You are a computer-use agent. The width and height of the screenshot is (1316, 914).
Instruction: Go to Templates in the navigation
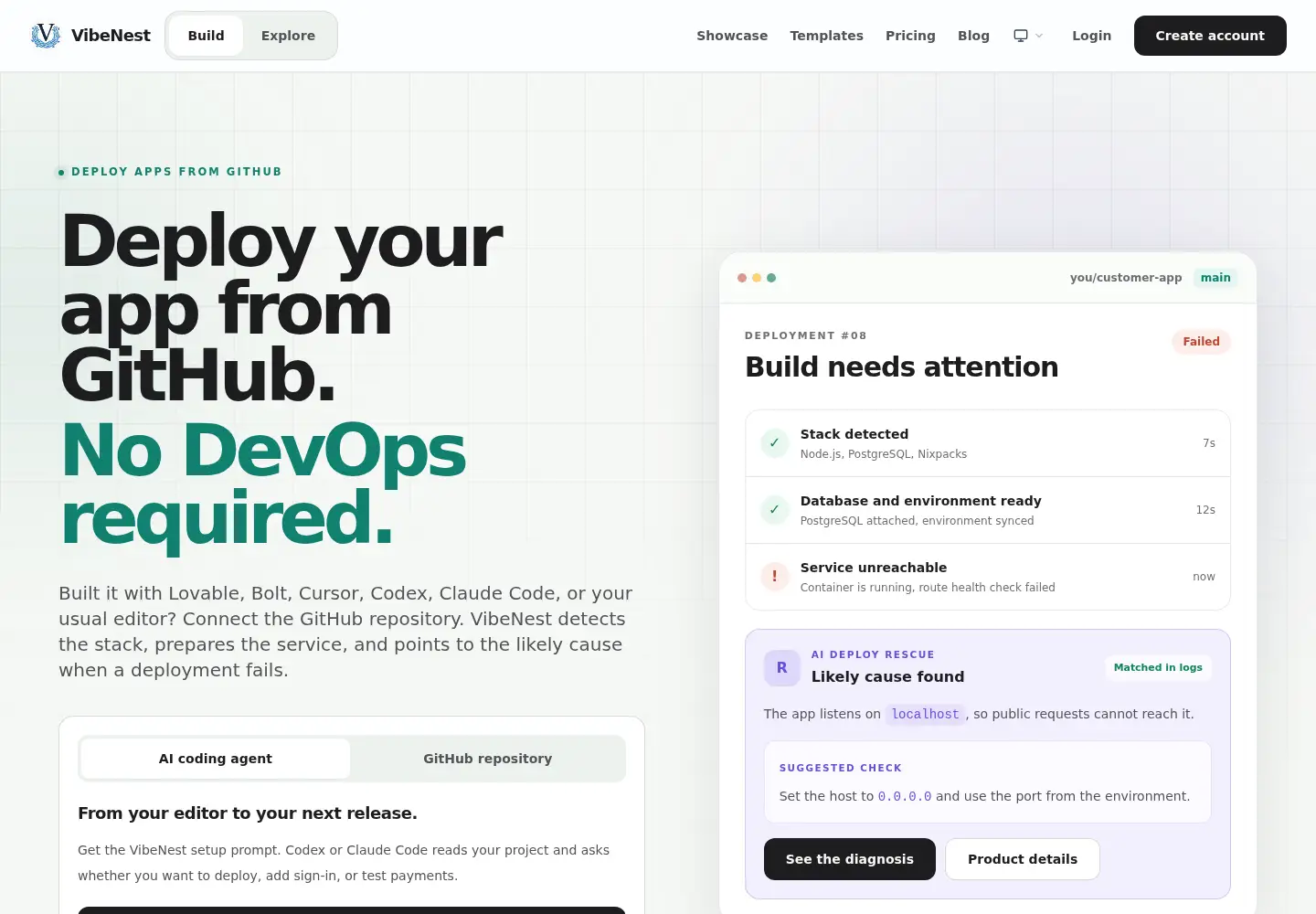pos(826,36)
